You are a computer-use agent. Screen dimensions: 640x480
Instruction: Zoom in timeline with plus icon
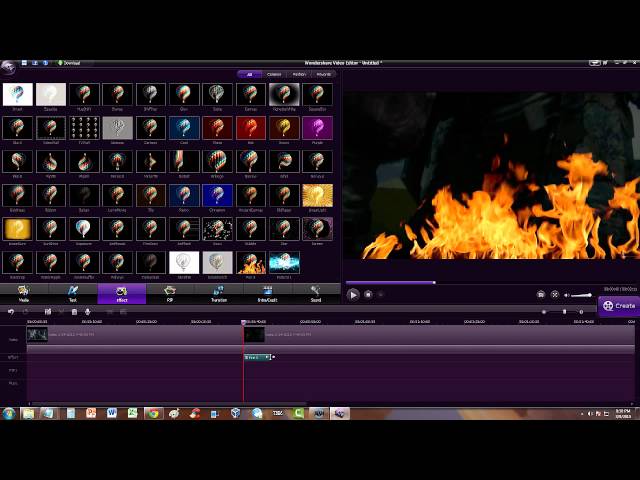[581, 312]
